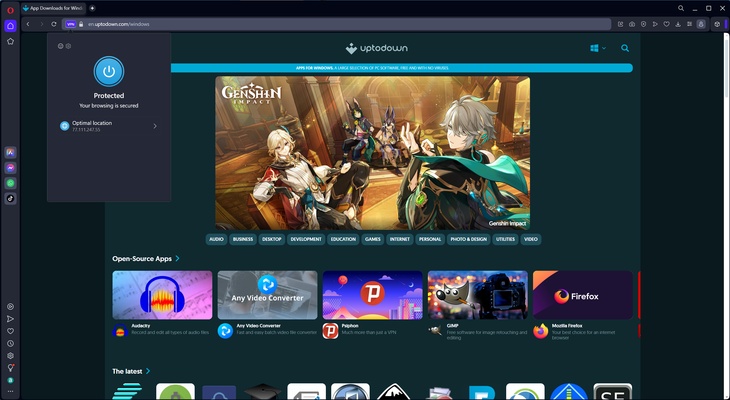This screenshot has height=400, width=730.
Task: Open the UTILITIES category
Action: coord(505,239)
